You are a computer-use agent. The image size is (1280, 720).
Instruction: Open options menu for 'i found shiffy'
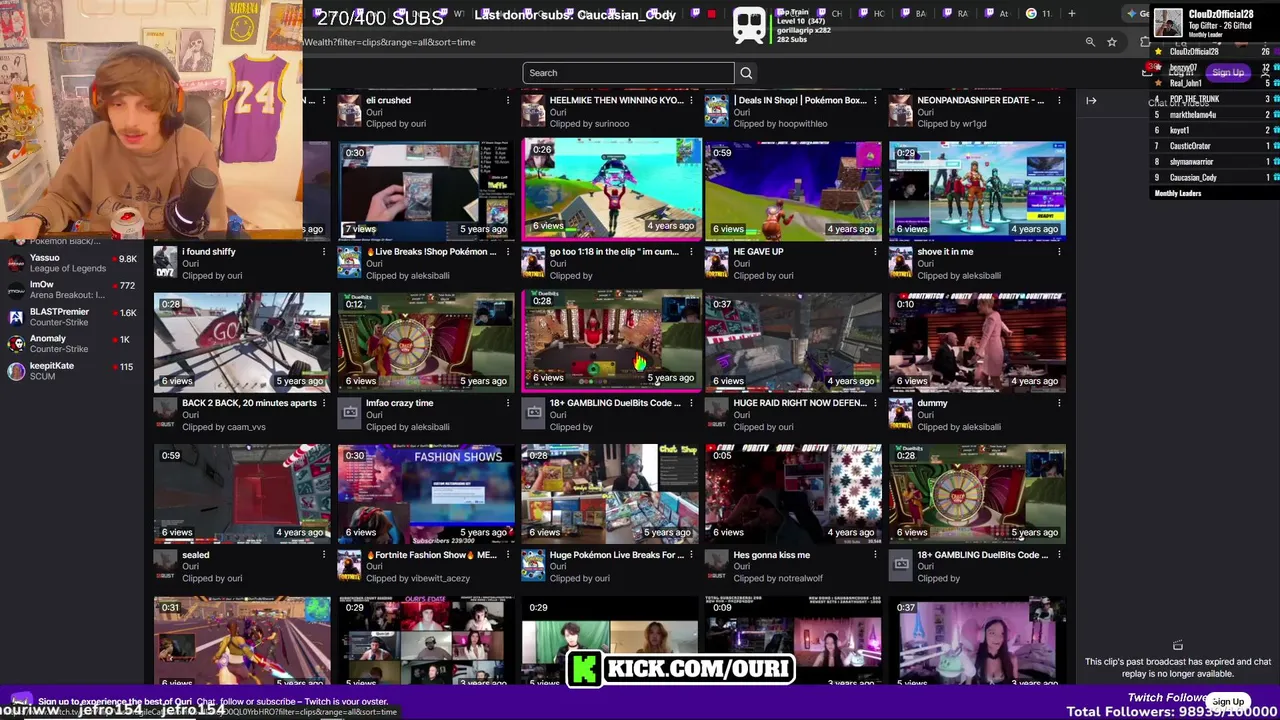tap(323, 252)
